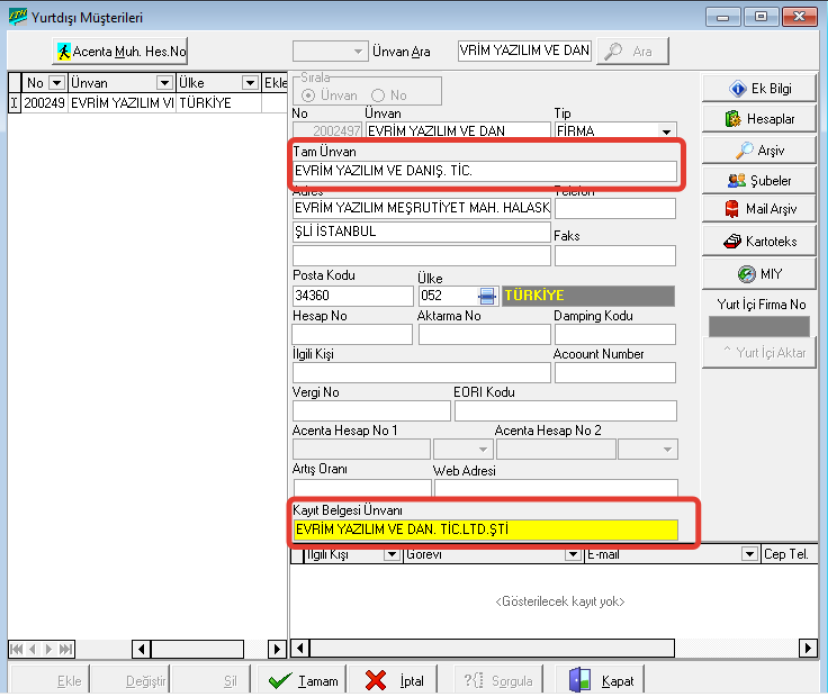Open Arşiv archive button
This screenshot has width=828, height=697.
[x=759, y=150]
